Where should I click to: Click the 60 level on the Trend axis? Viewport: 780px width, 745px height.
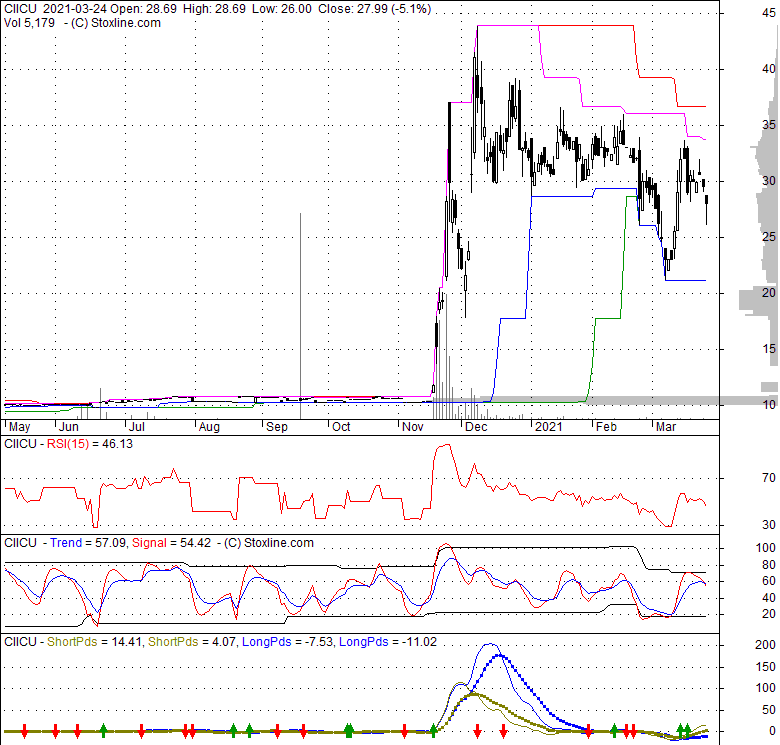(769, 581)
